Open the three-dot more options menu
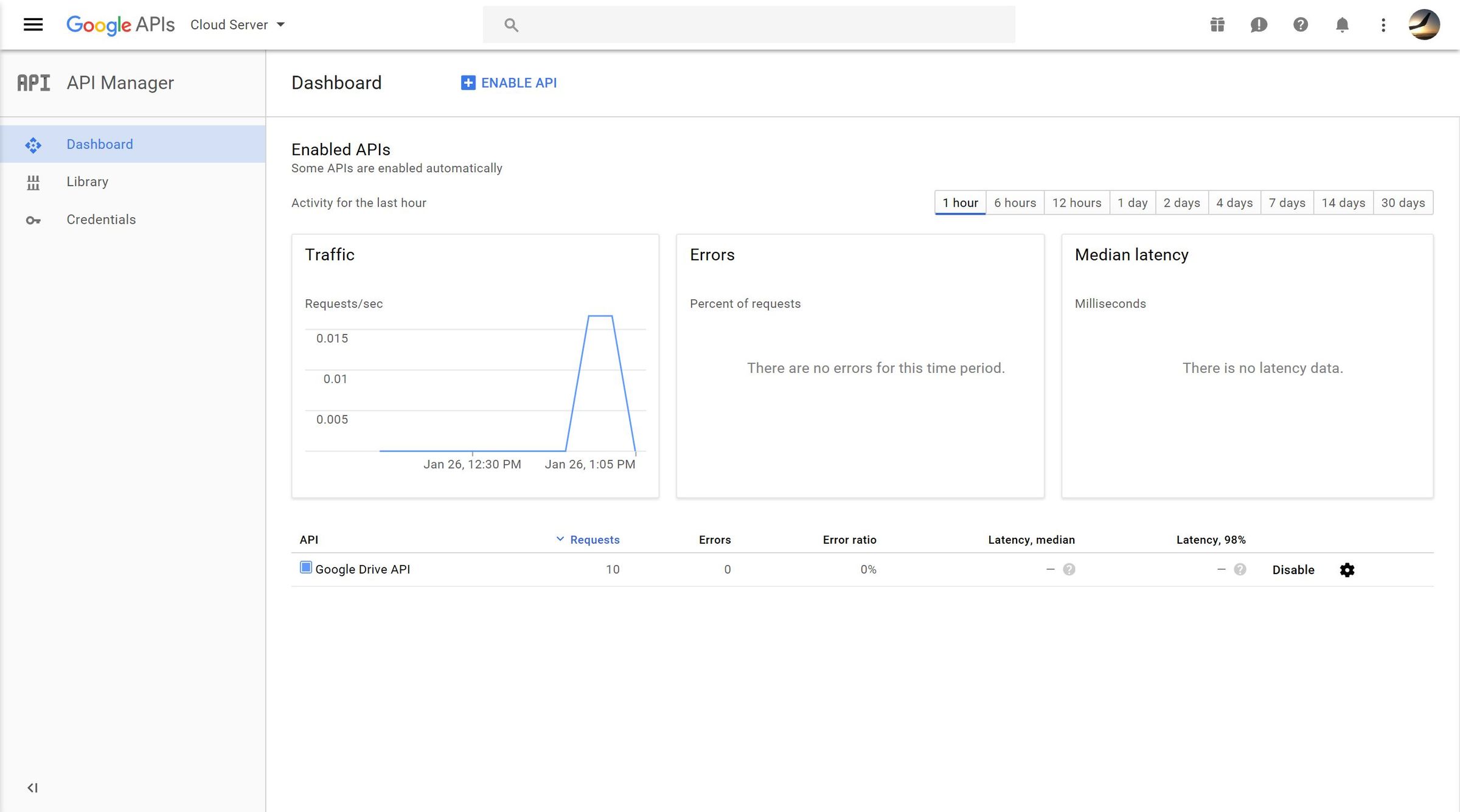1460x812 pixels. point(1383,25)
